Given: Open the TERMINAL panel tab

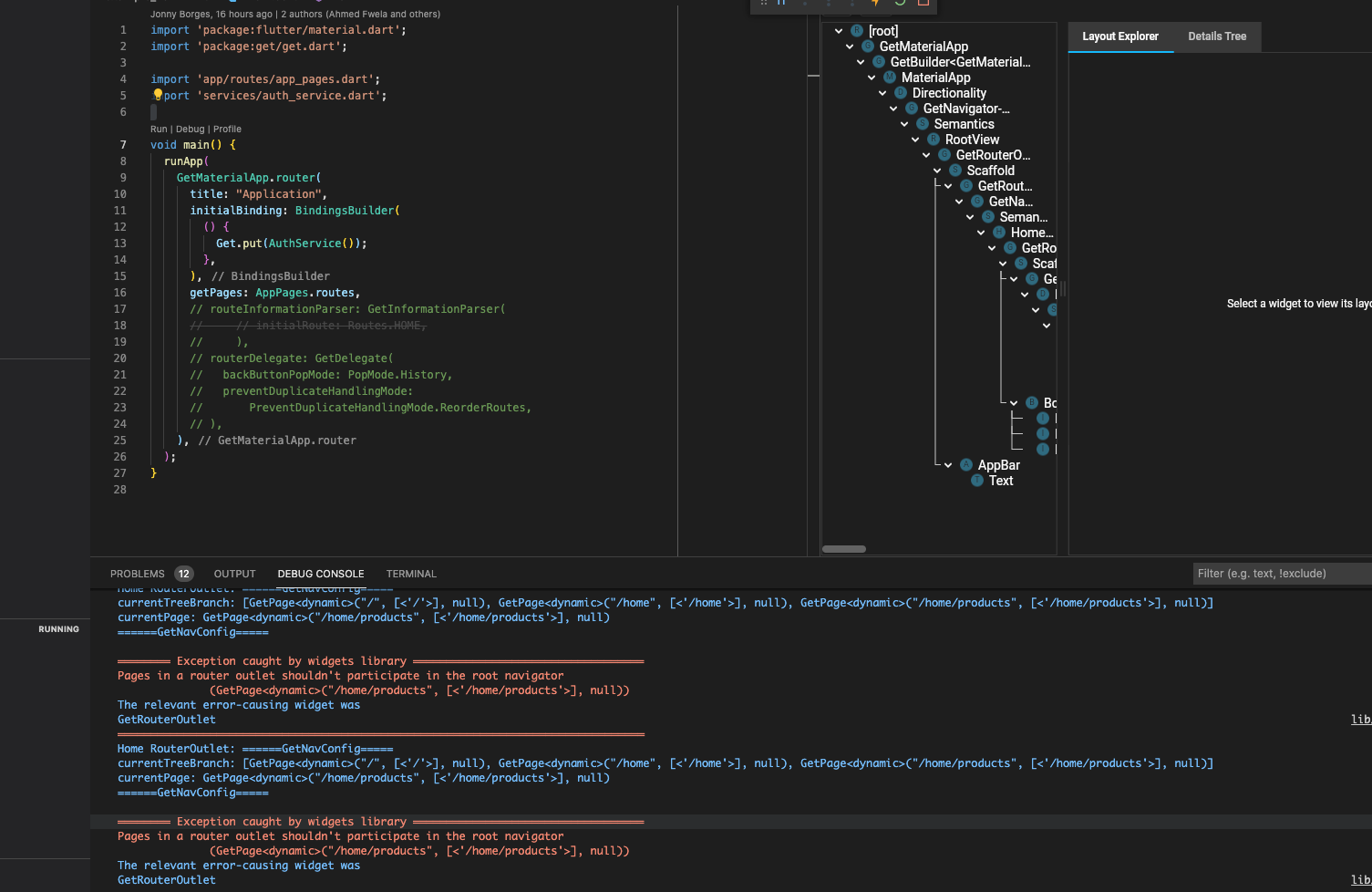Looking at the screenshot, I should point(411,574).
